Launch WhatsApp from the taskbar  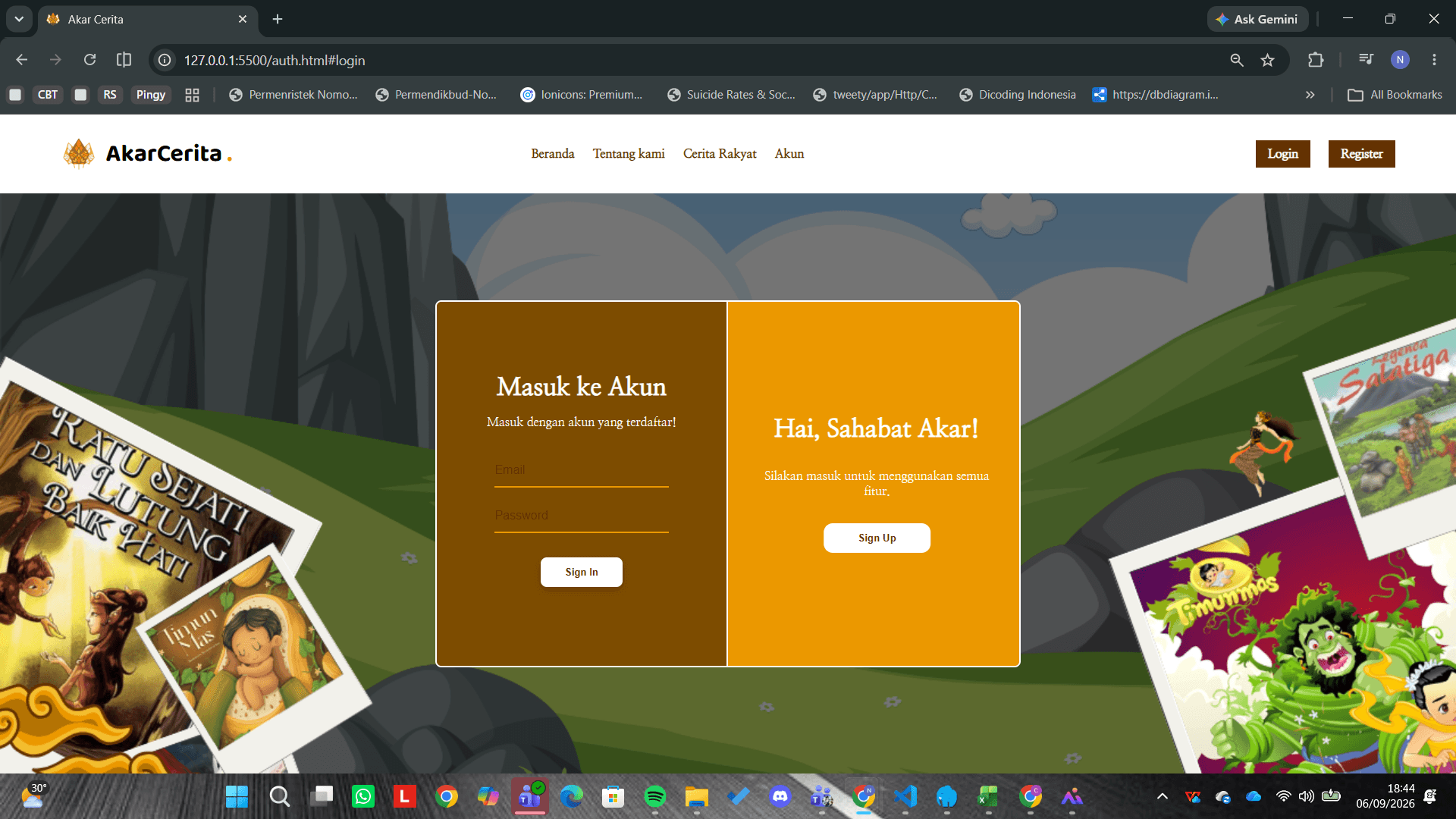363,796
